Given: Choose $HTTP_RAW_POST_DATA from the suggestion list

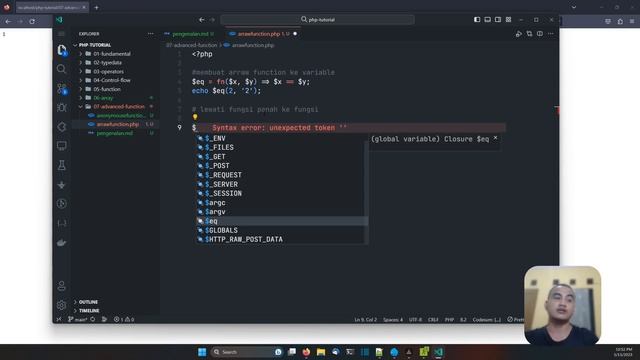Looking at the screenshot, I should (x=282, y=240).
